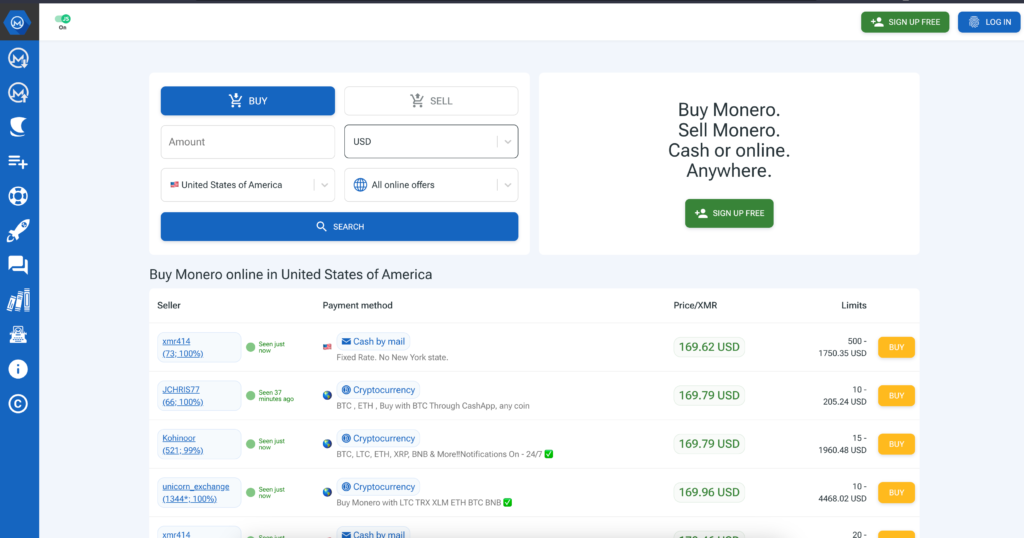The width and height of the screenshot is (1024, 538).
Task: Click Cryptocurrency tag in unicorn_exchange row
Action: (378, 486)
